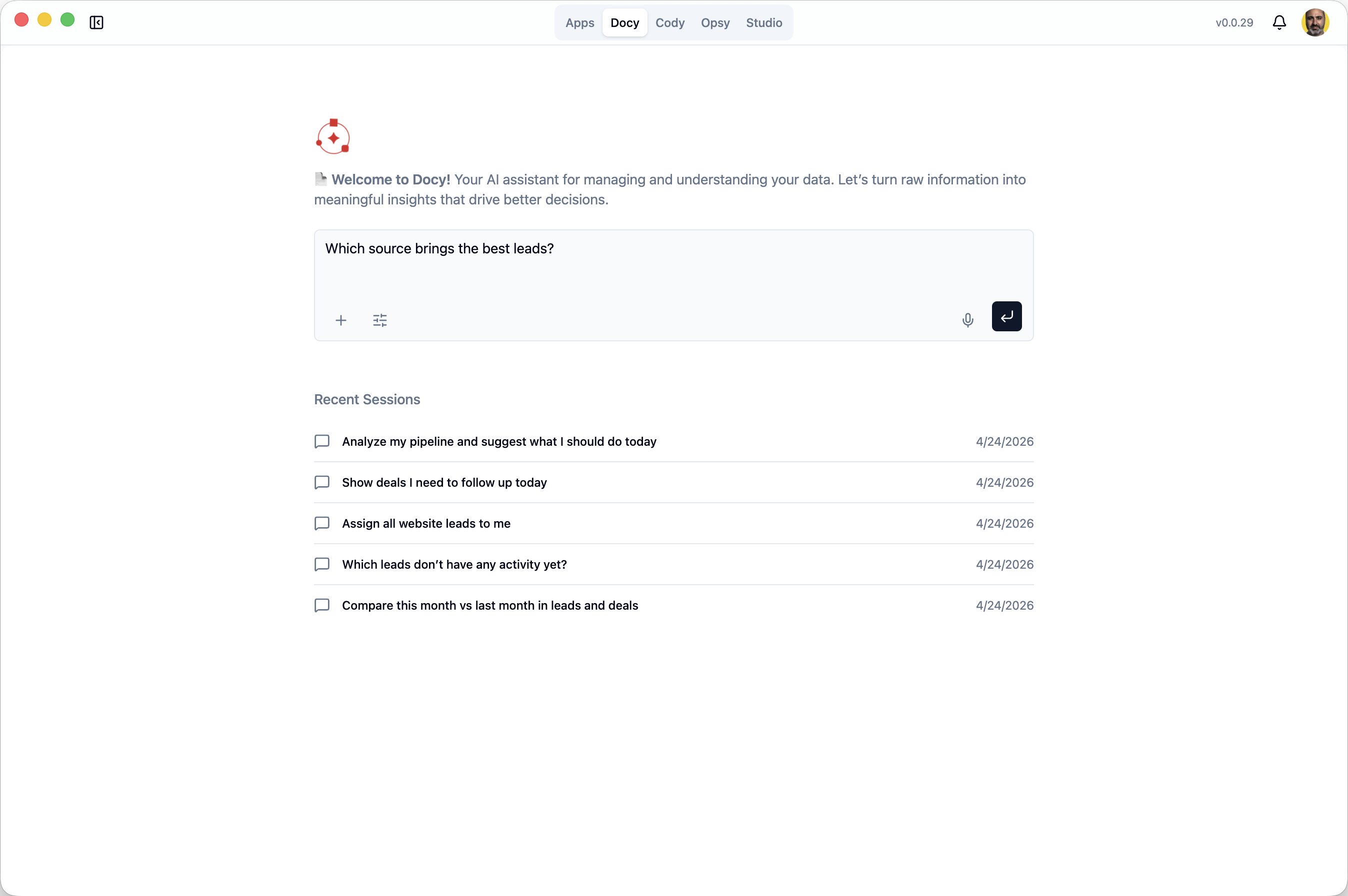This screenshot has width=1348, height=896.
Task: Click the chat icon beside 'Show deals I need to follow up today'
Action: pyautogui.click(x=322, y=482)
